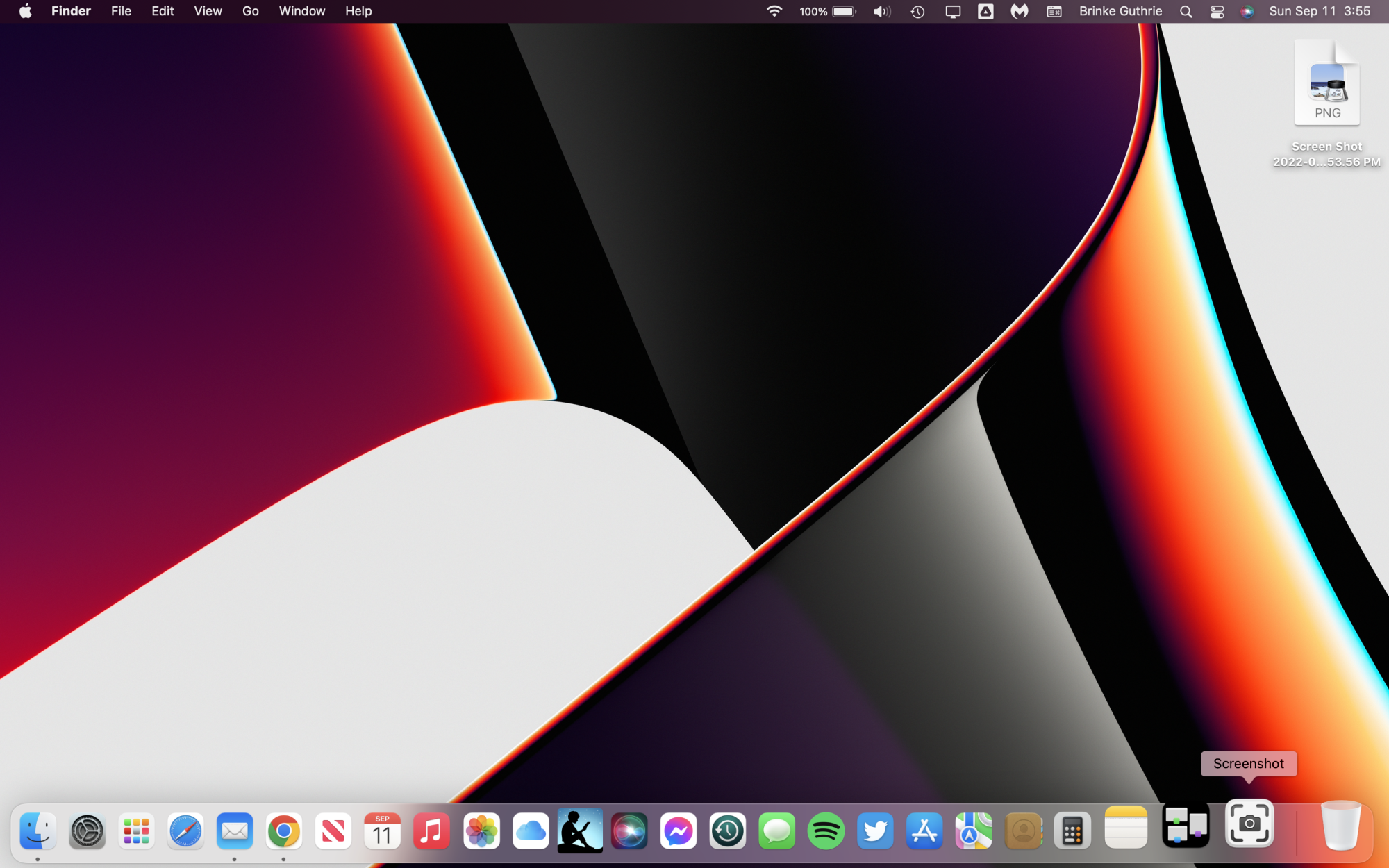Open System Preferences gear icon

tap(87, 831)
